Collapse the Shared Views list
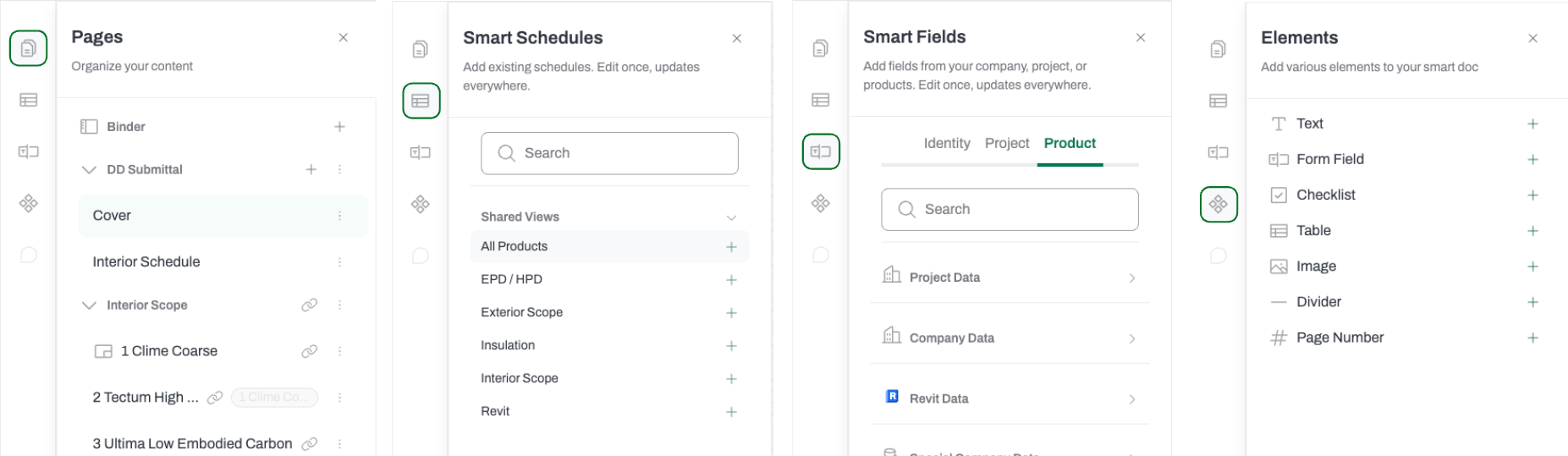1568x456 pixels. [x=731, y=217]
